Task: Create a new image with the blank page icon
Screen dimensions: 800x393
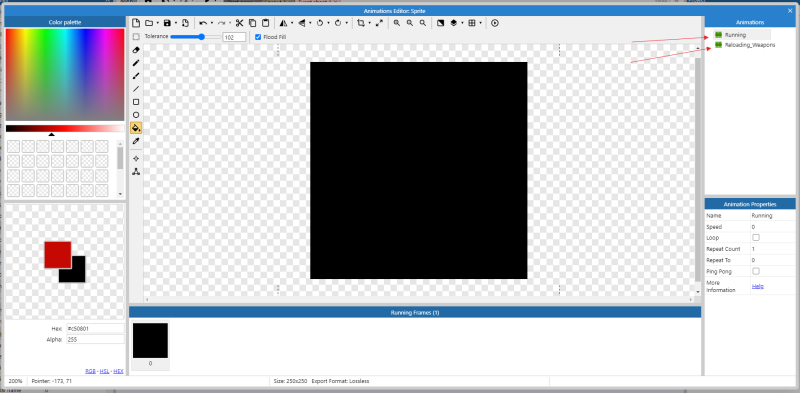Action: (x=136, y=23)
